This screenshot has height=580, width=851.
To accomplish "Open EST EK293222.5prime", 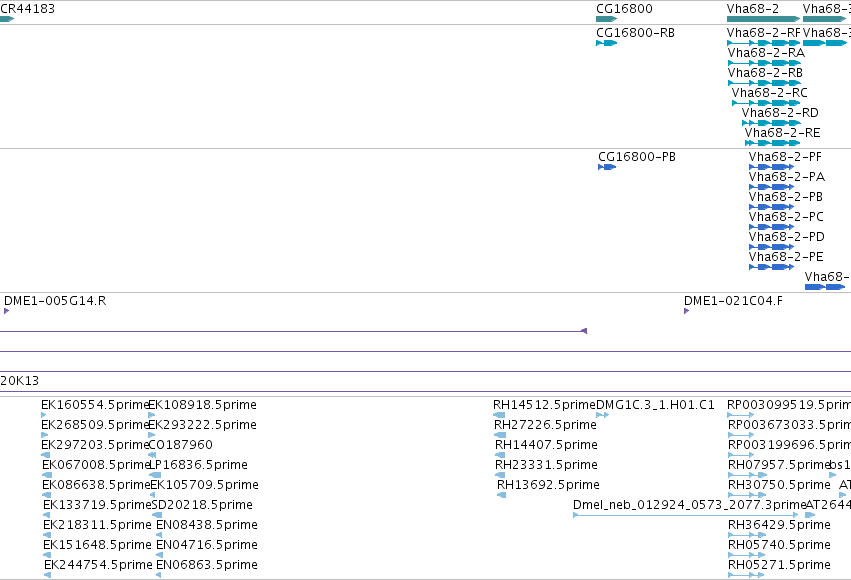I will point(151,435).
